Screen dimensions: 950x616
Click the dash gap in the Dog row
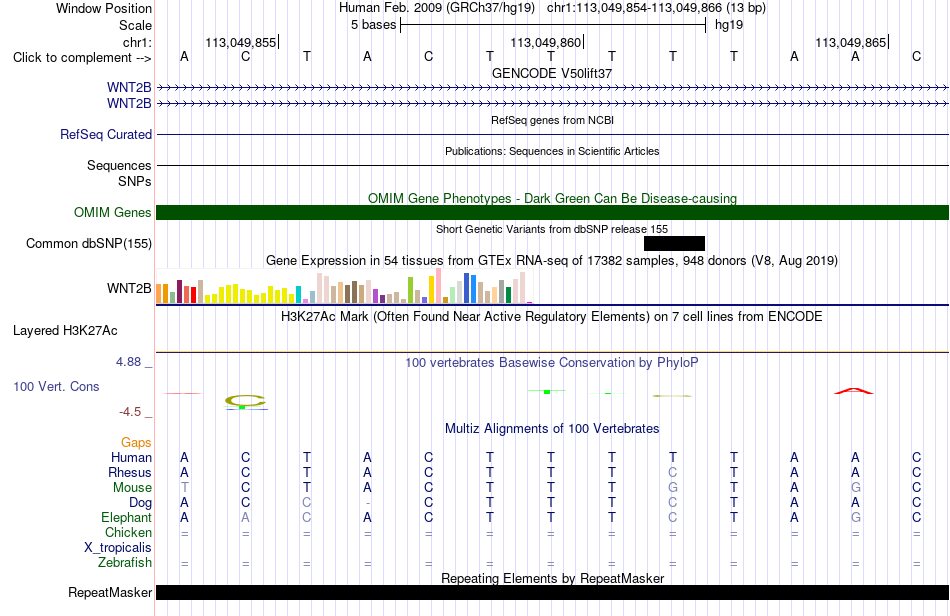tap(367, 503)
